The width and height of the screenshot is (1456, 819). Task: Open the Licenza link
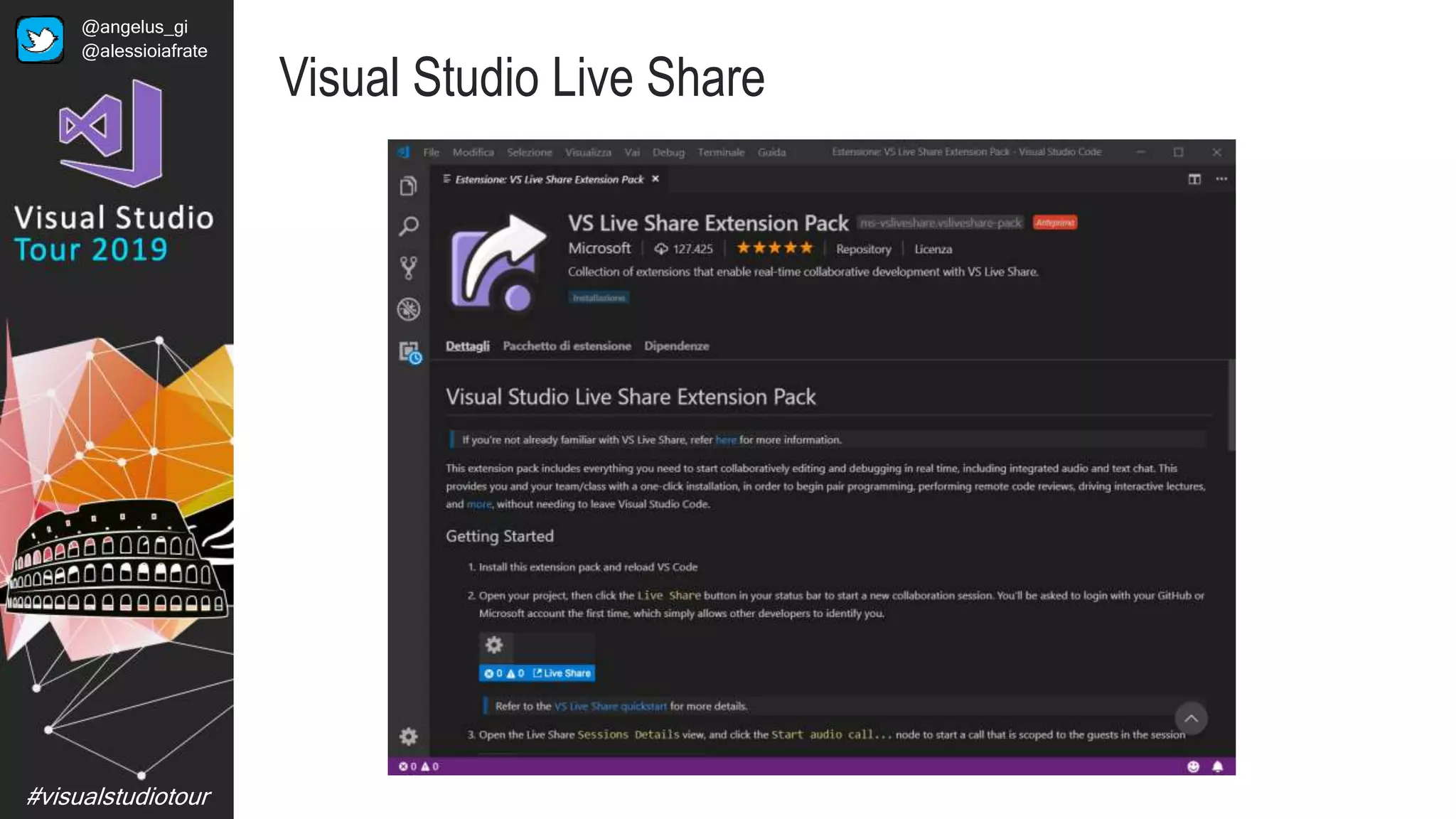(933, 249)
